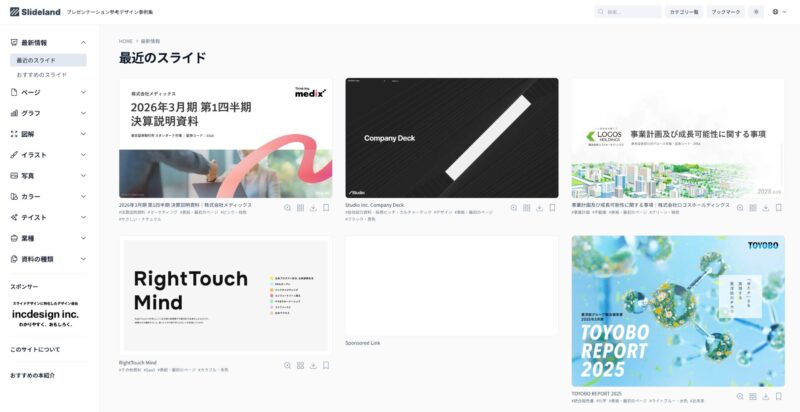800x412 pixels.
Task: Bookmark the medix 決算説明資料 slide
Action: coord(326,208)
